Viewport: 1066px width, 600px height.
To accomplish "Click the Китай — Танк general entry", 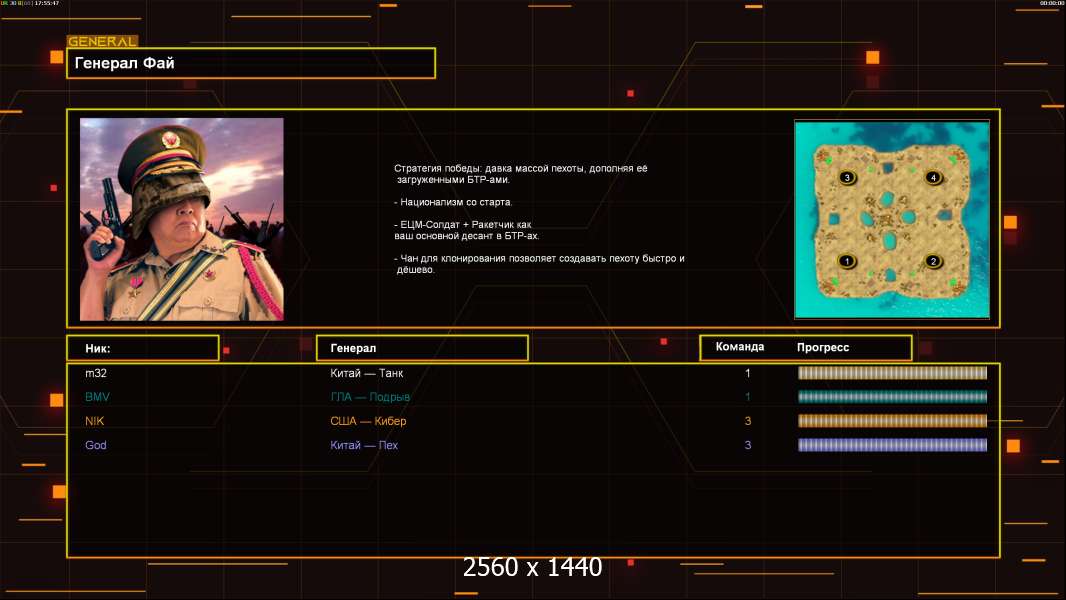I will click(366, 373).
